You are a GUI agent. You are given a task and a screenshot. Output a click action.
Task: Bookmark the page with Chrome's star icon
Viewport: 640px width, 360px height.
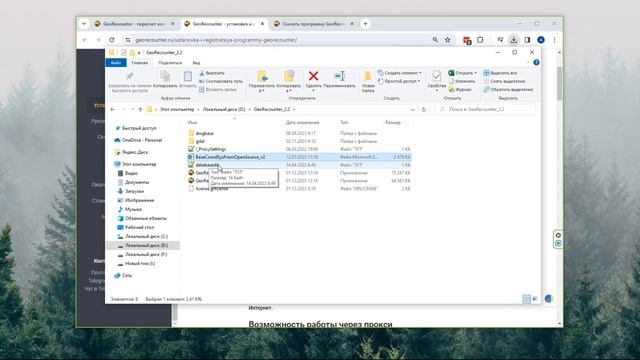click(x=448, y=40)
